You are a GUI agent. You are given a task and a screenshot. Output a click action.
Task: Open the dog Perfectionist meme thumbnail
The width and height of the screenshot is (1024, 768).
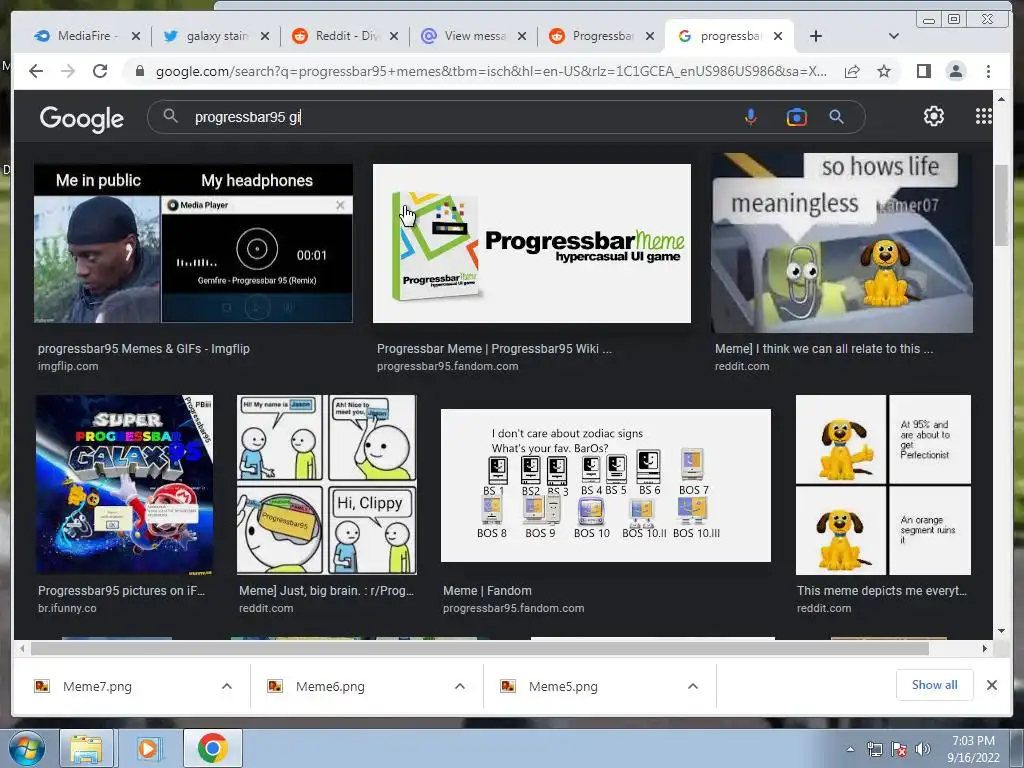(x=884, y=485)
